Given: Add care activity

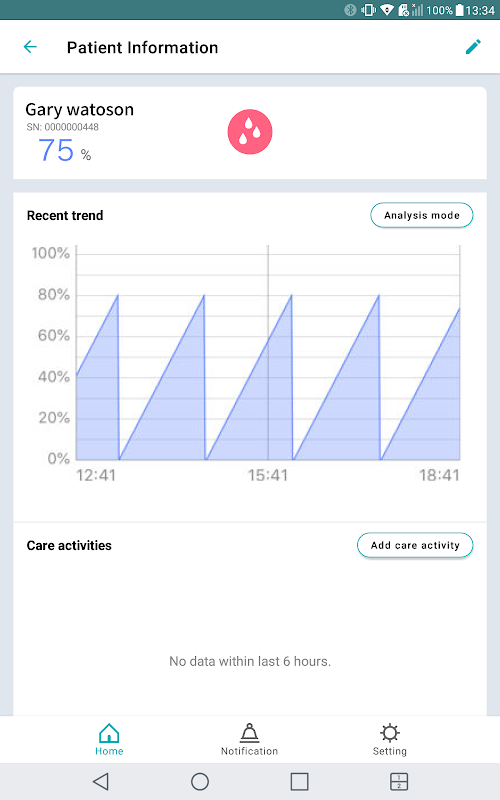Looking at the screenshot, I should (415, 545).
